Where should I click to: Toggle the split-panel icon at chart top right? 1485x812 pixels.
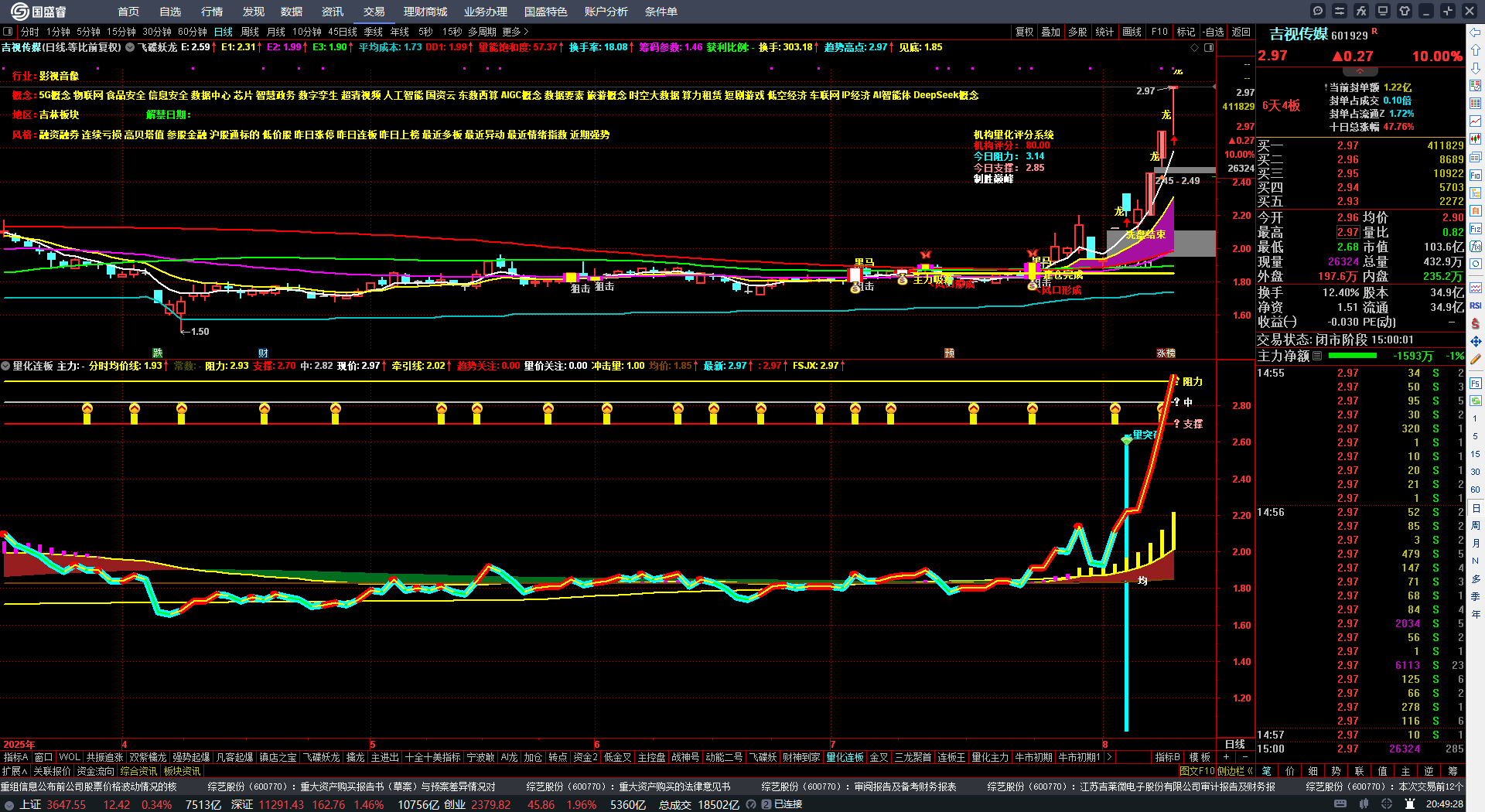(1209, 47)
